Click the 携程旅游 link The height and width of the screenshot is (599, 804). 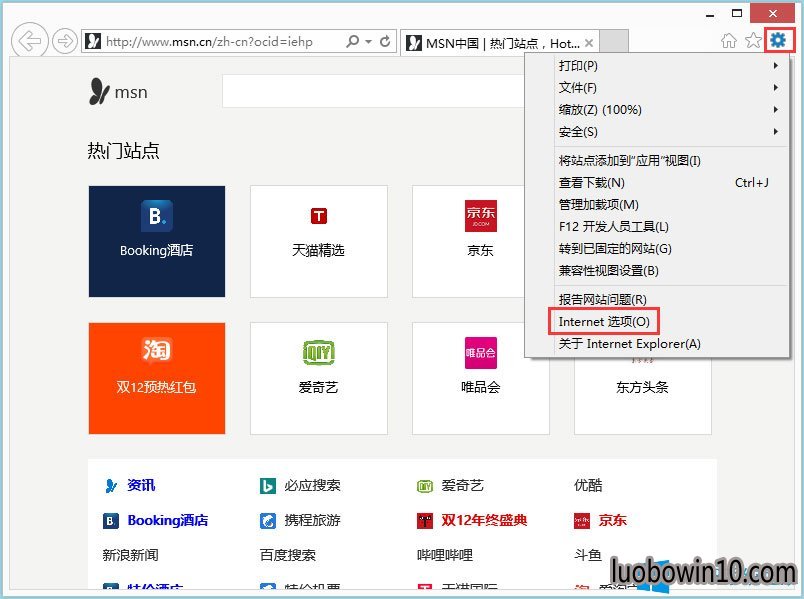[x=312, y=521]
